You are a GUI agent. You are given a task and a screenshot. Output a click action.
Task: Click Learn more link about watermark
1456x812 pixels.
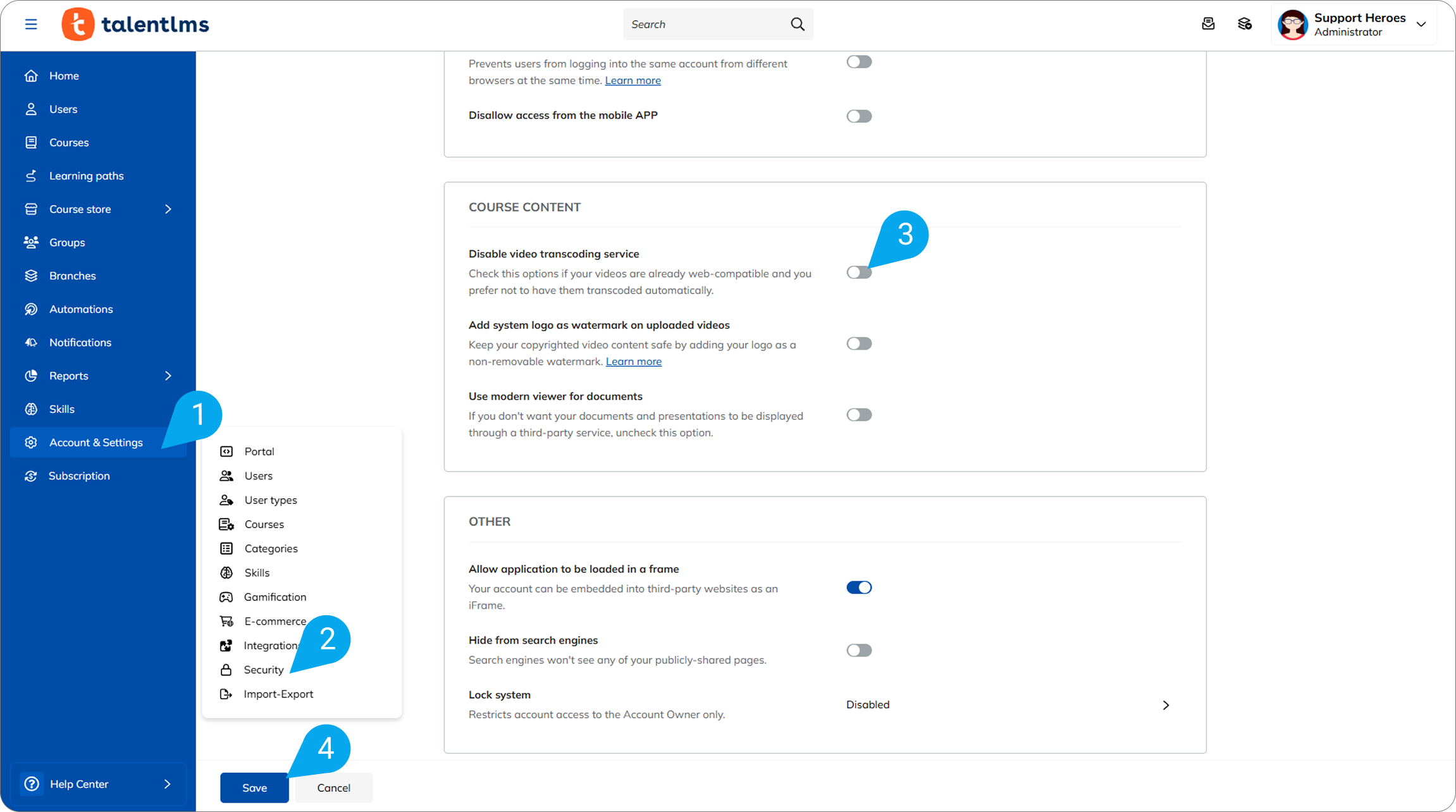tap(633, 362)
